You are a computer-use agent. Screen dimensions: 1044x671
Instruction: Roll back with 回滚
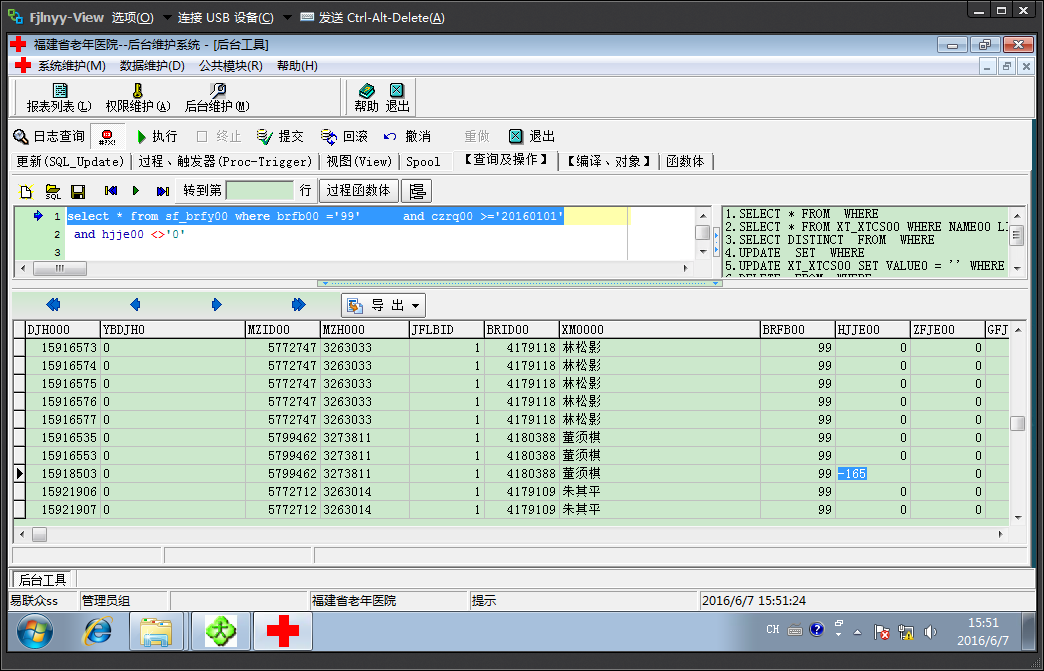tap(344, 136)
